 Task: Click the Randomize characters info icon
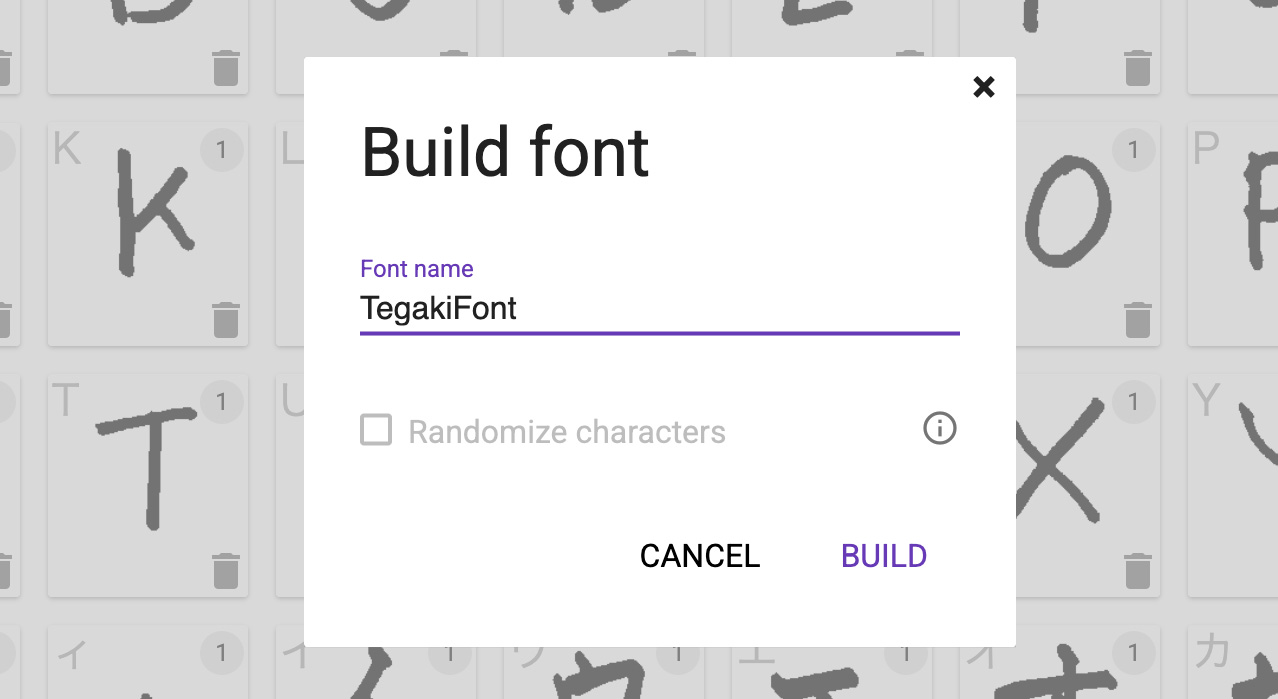[939, 429]
